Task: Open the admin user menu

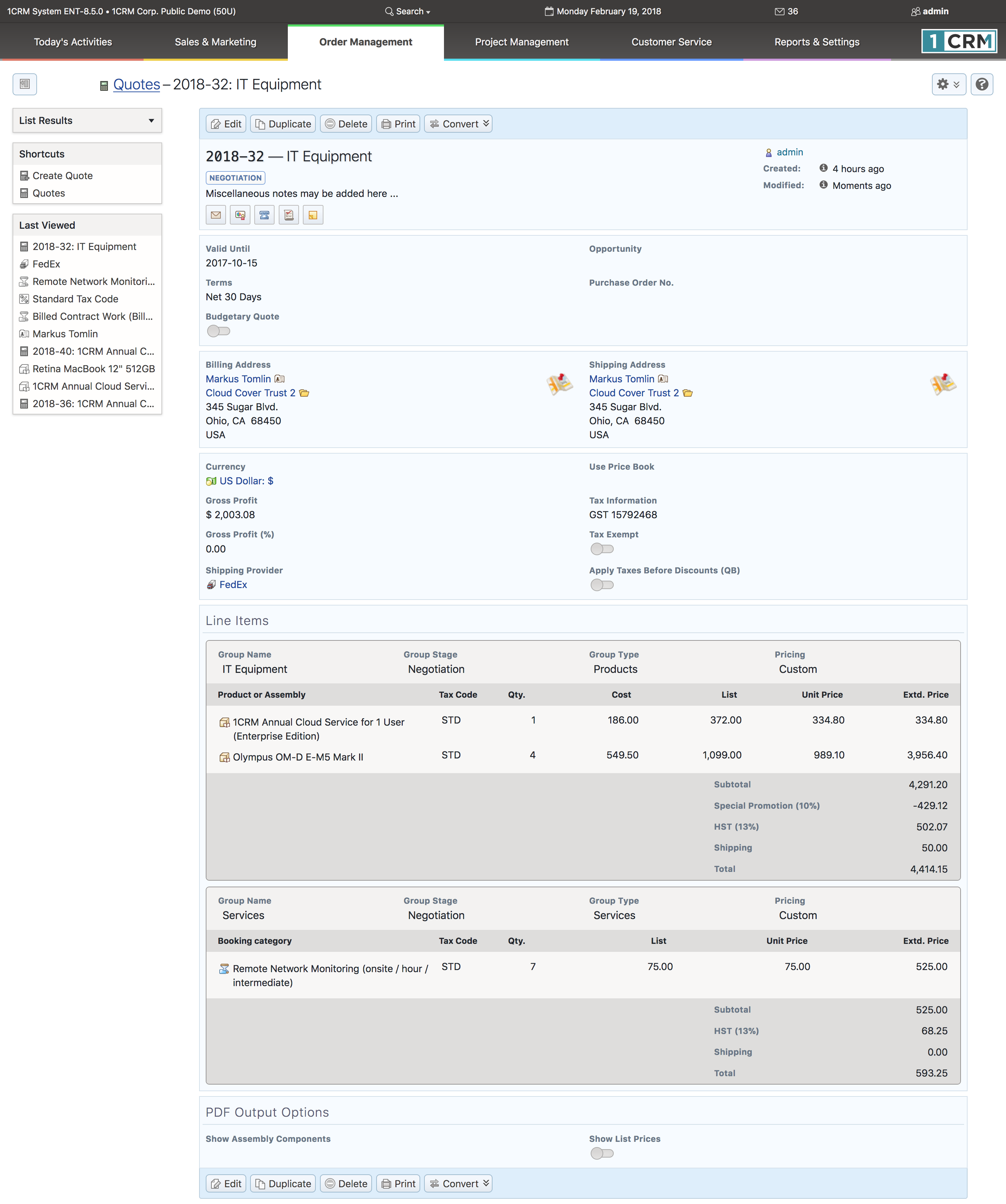Action: coord(930,12)
